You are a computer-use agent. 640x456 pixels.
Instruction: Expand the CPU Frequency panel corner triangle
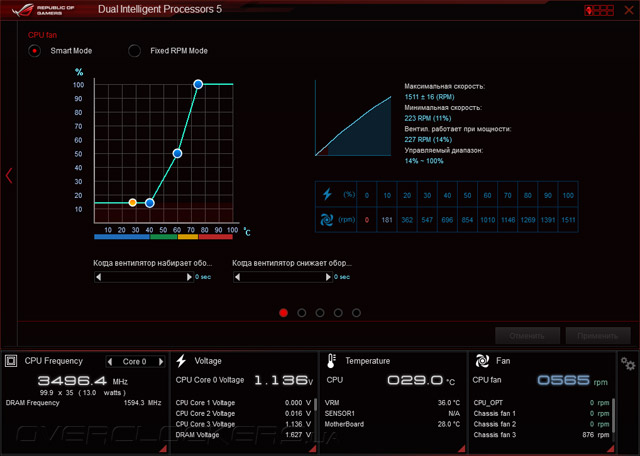coord(163,449)
